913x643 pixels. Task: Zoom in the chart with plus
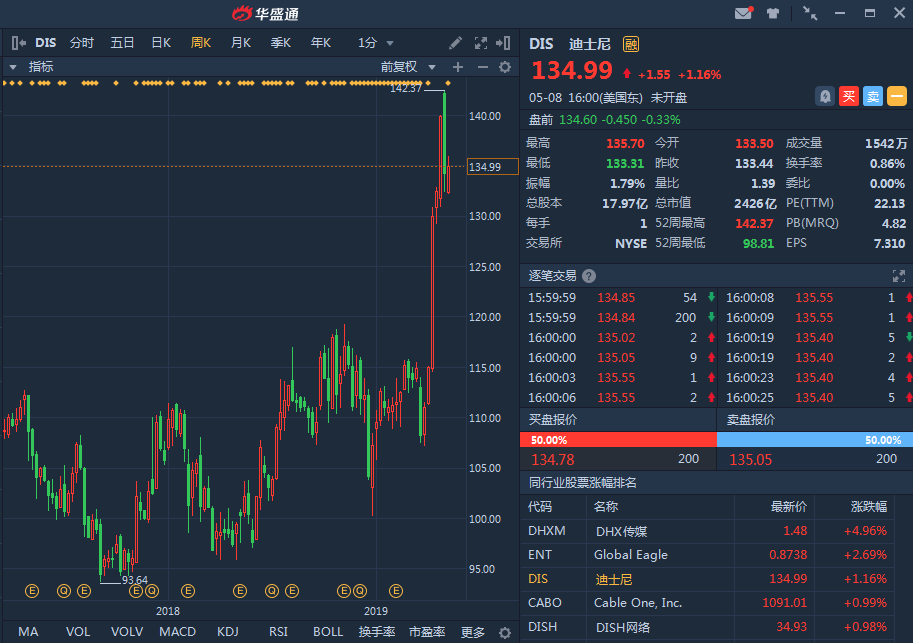(458, 67)
